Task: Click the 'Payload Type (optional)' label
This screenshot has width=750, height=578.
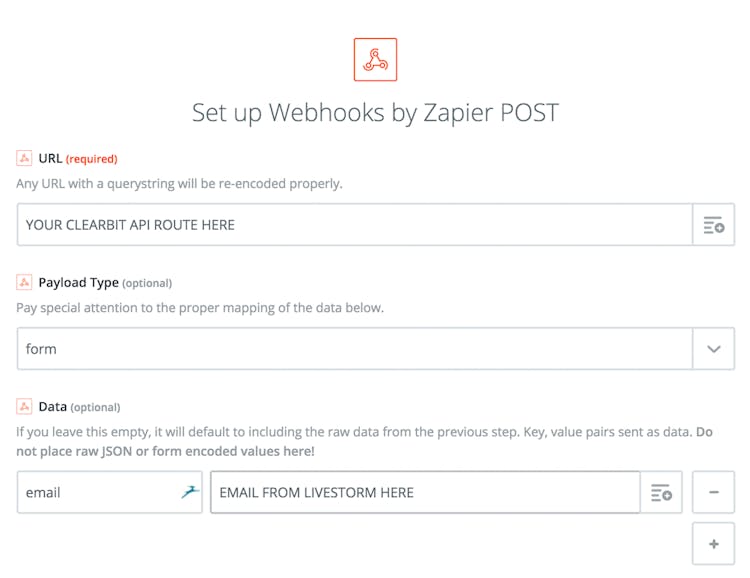Action: click(x=105, y=282)
